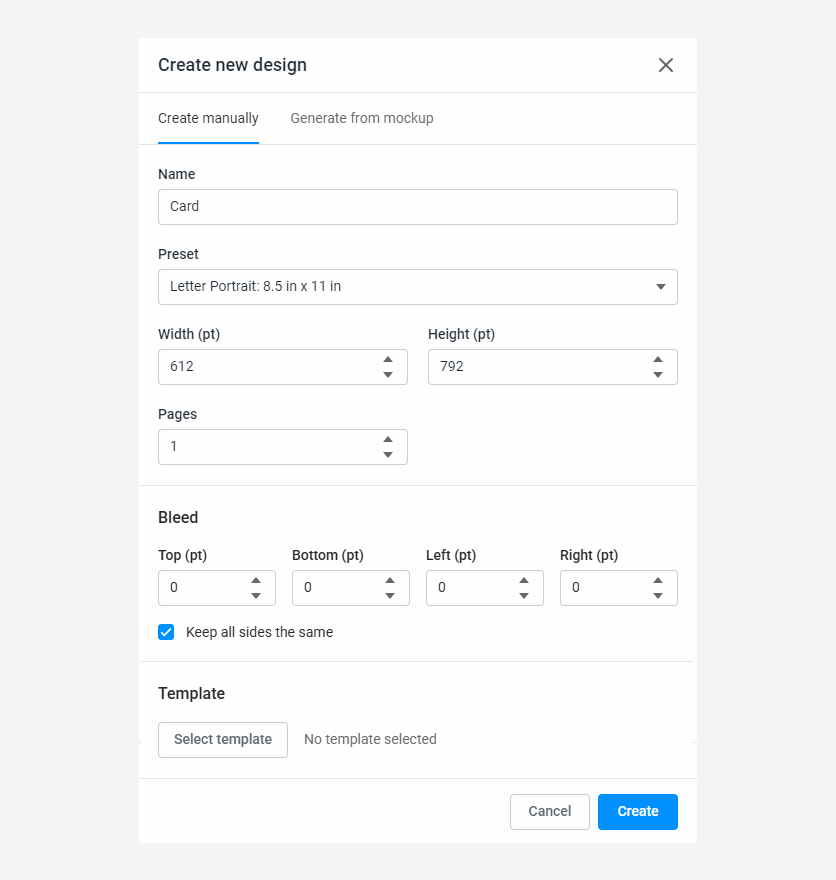Click the Create button
This screenshot has width=836, height=880.
point(637,811)
